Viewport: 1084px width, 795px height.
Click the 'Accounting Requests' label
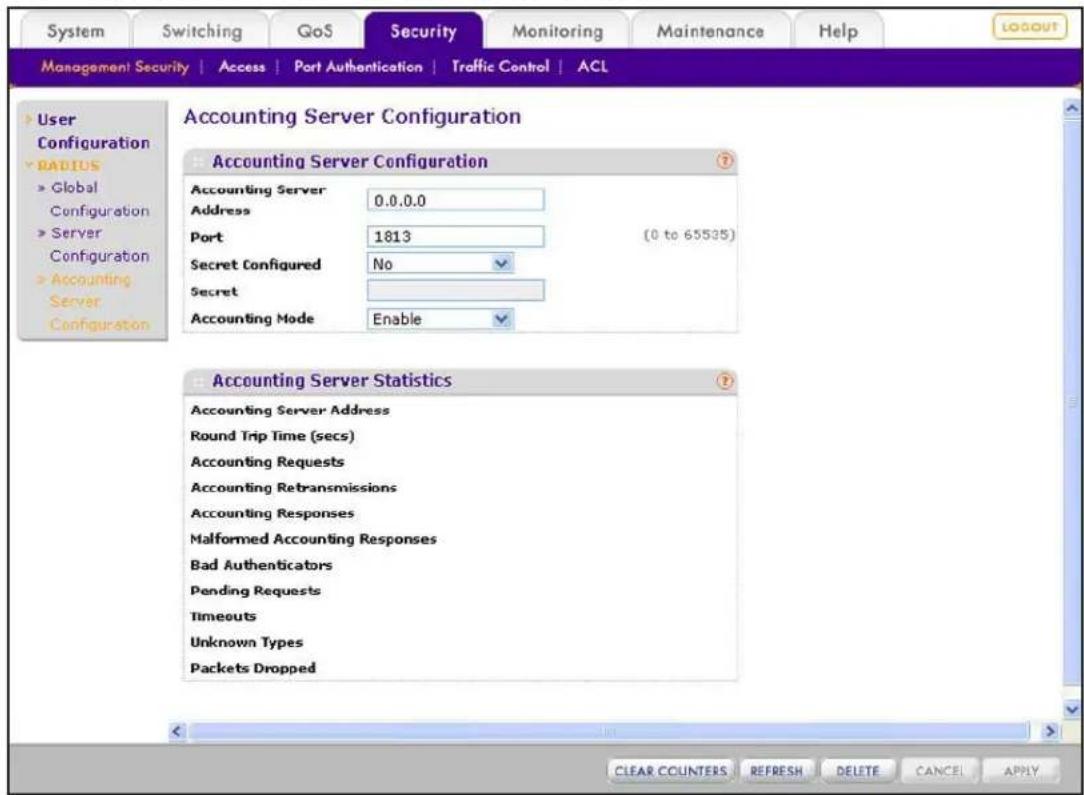click(x=267, y=462)
